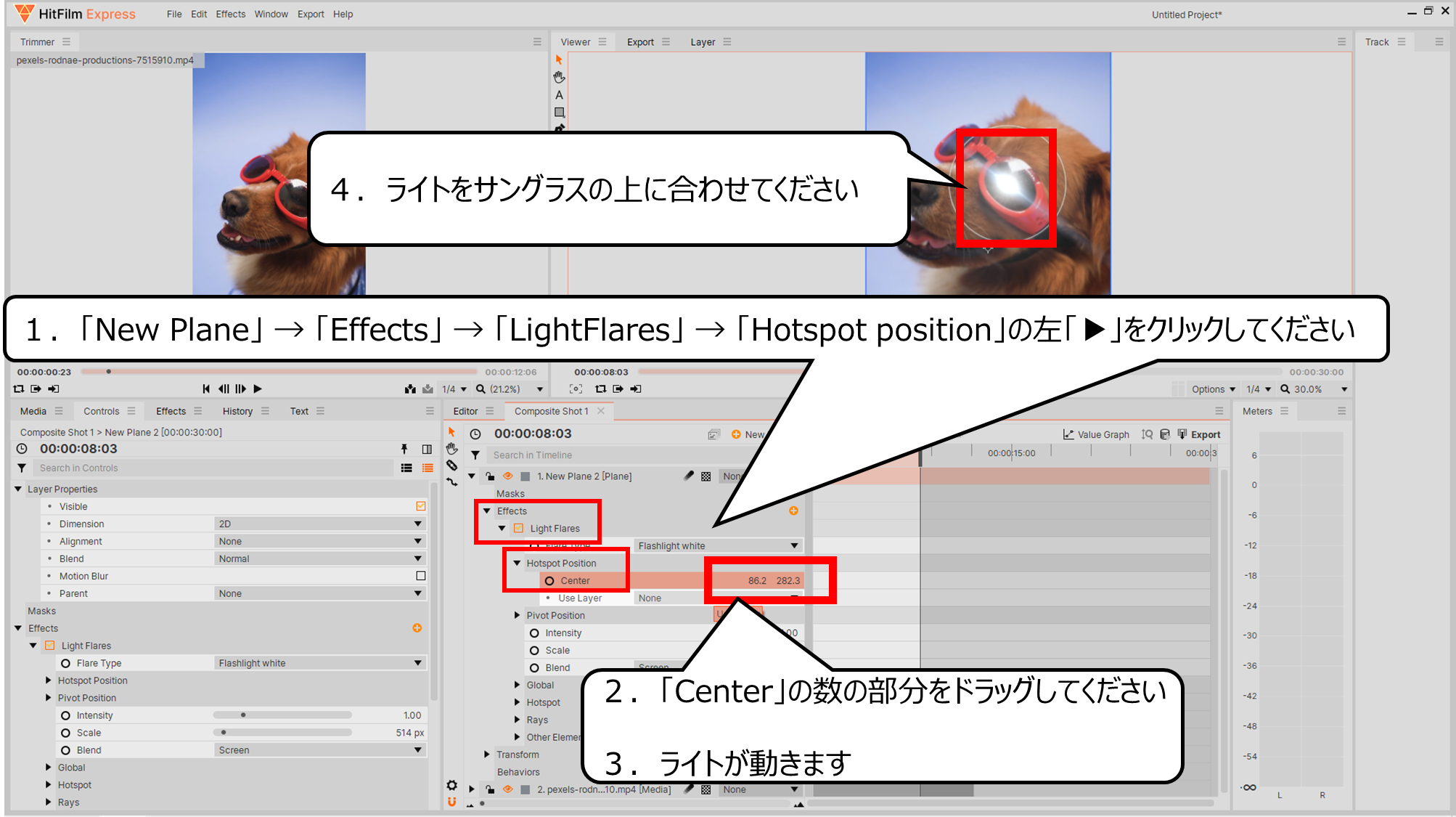Click the Value Graph button

click(1096, 435)
